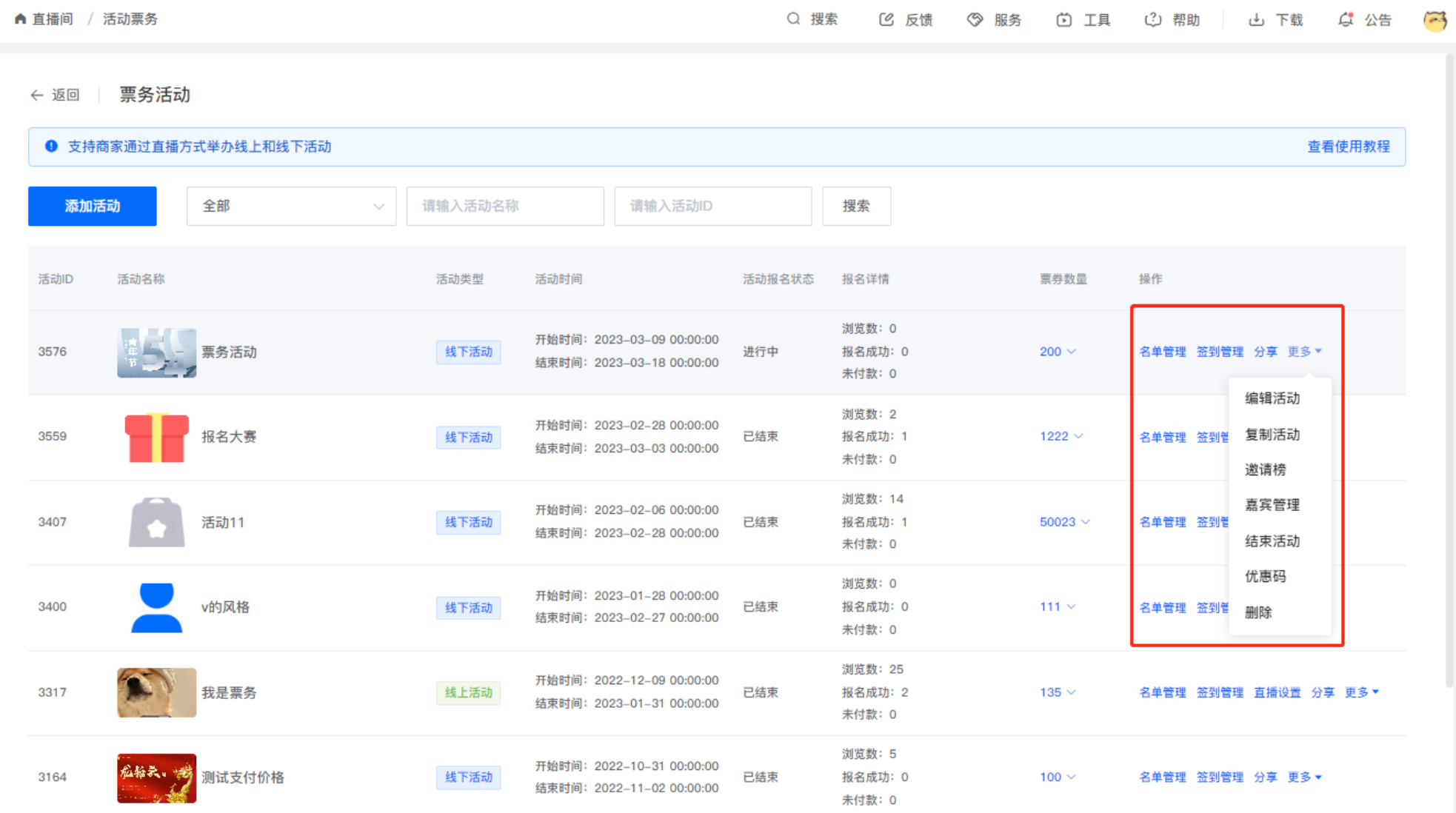Viewport: 1456px width, 813px height.
Task: Click the help (帮助) question icon
Action: [x=1153, y=19]
